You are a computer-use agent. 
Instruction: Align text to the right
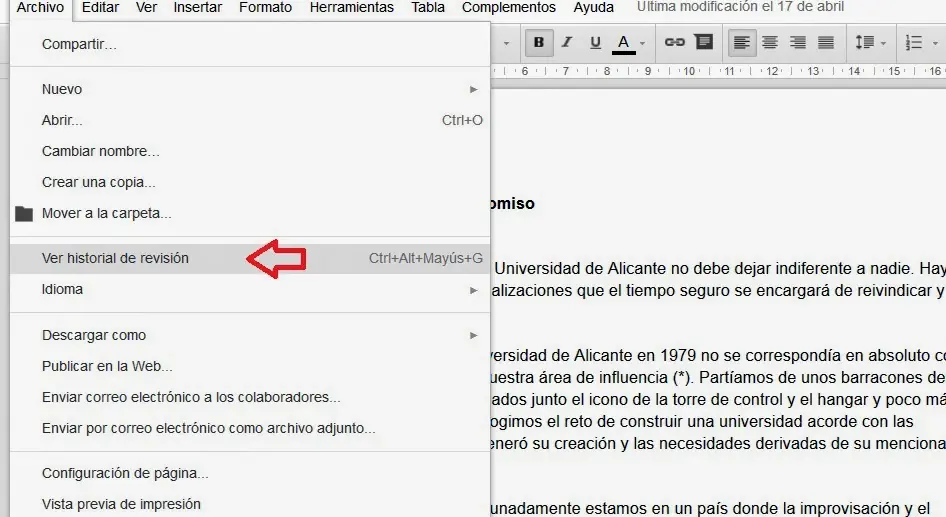pyautogui.click(x=798, y=42)
